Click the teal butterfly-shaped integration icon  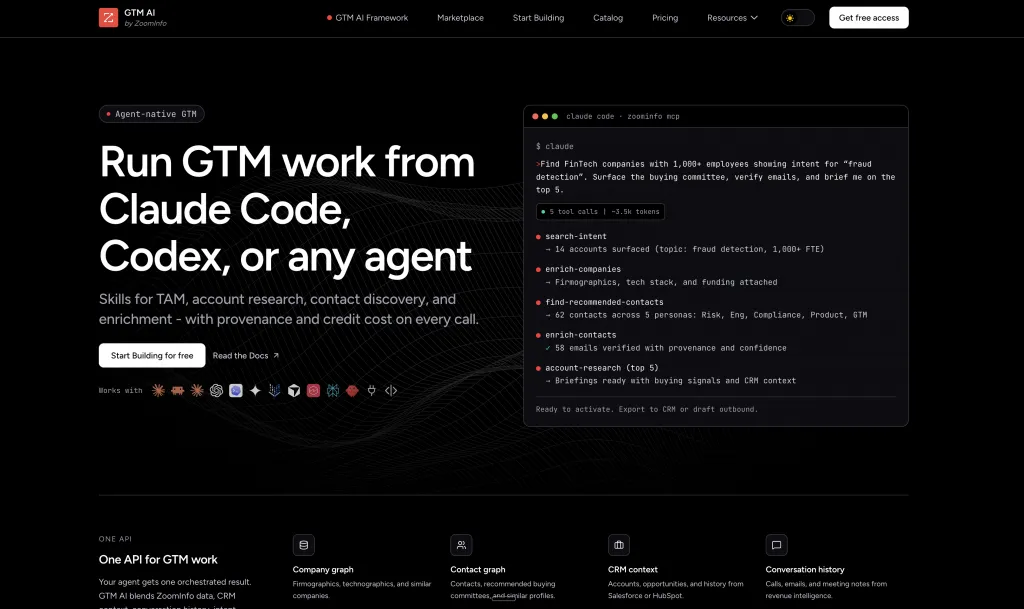coord(333,390)
